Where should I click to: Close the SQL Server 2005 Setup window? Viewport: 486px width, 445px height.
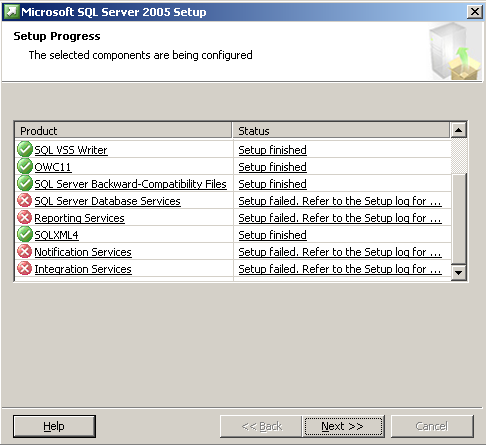pos(475,12)
